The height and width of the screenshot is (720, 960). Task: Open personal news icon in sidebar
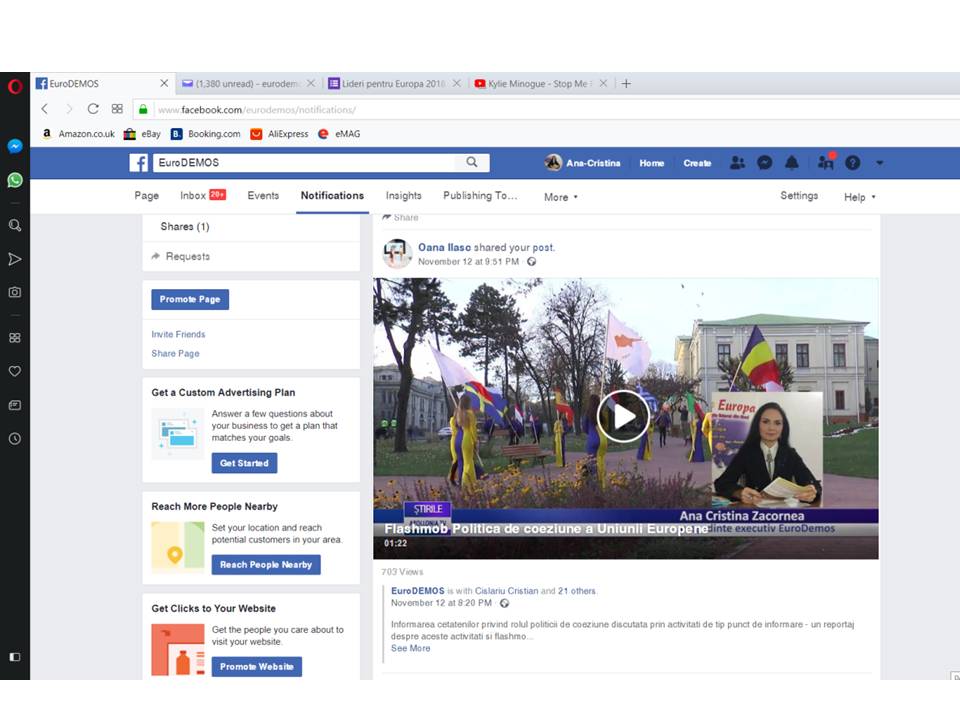point(15,405)
